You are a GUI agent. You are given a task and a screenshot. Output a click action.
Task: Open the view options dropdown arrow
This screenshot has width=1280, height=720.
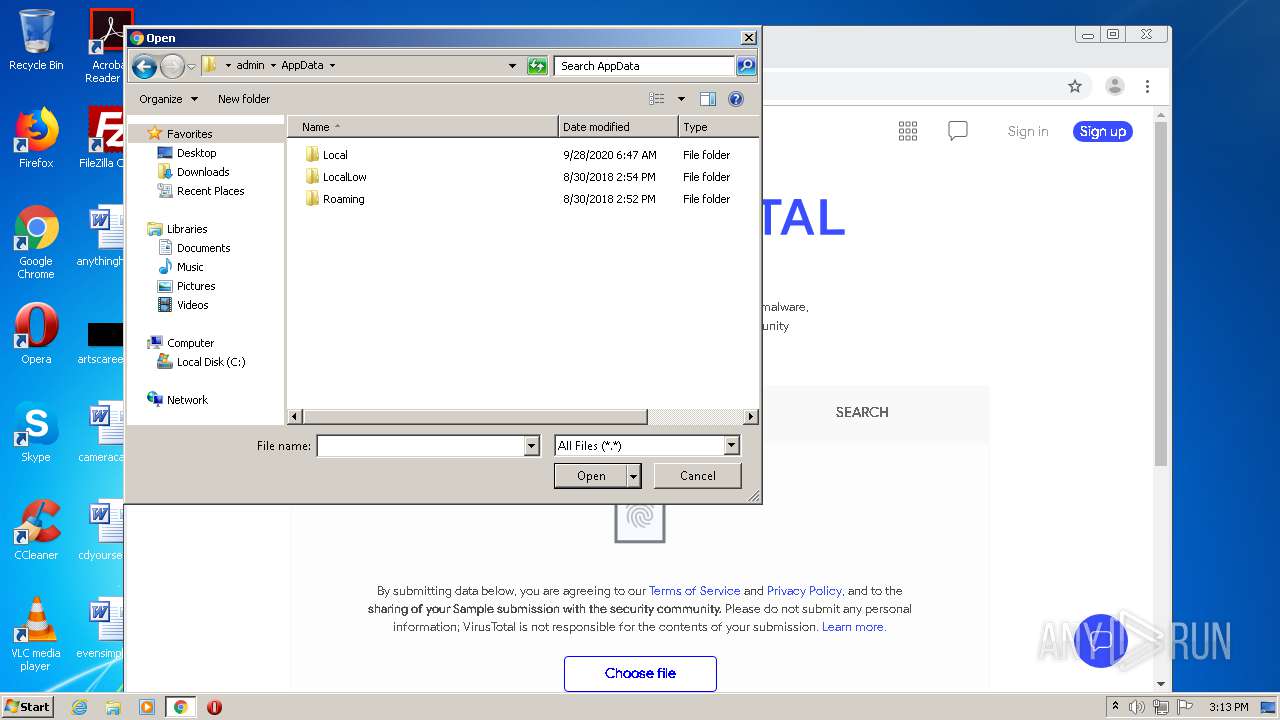click(681, 99)
